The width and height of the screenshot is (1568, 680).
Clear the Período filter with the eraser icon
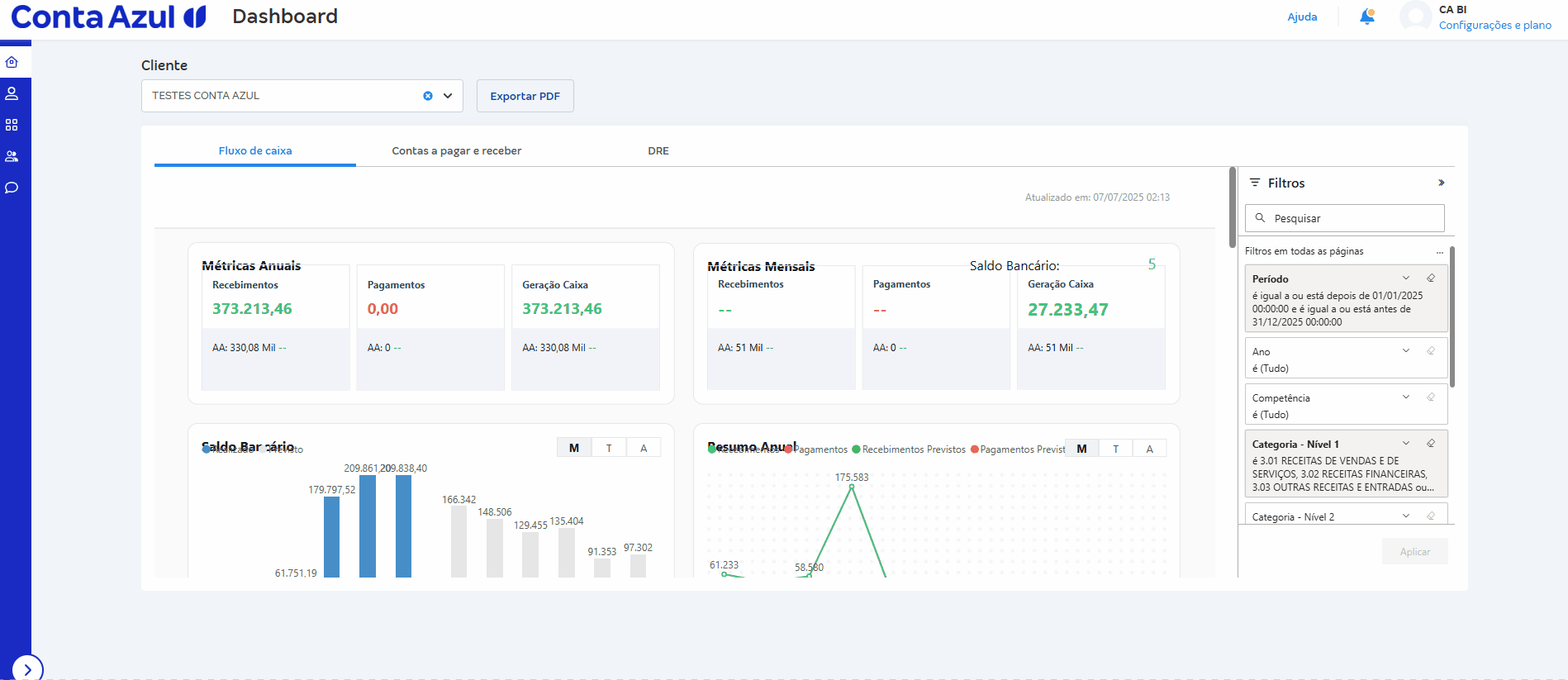[1431, 278]
